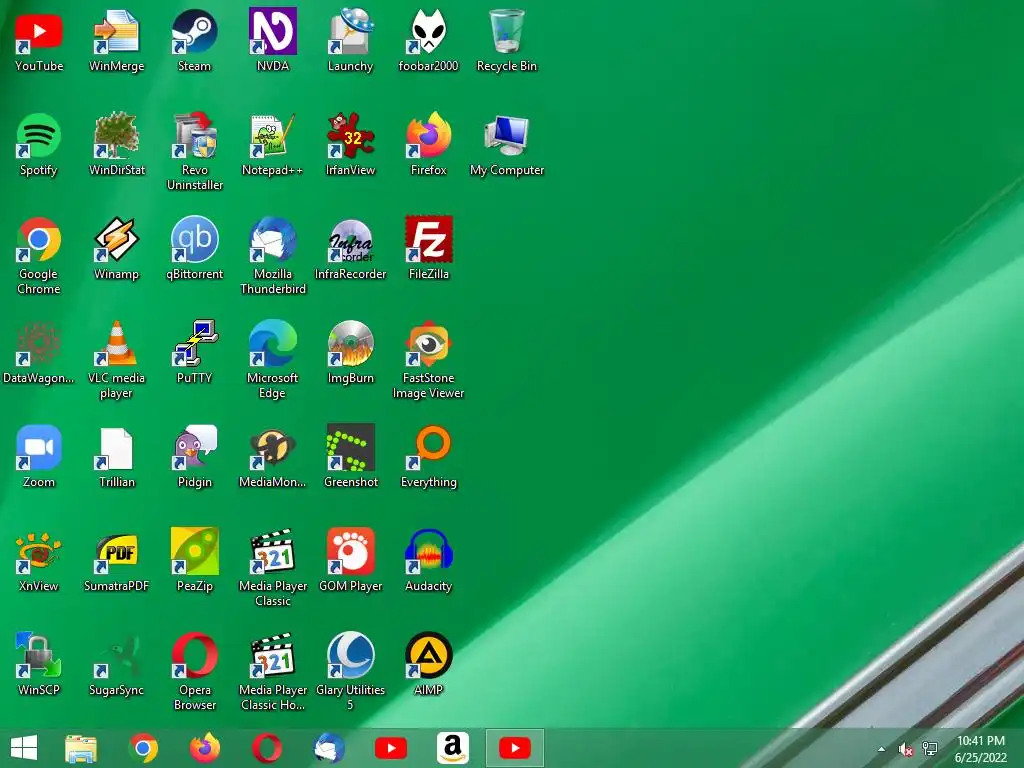Show hidden system tray icons
This screenshot has height=768, width=1024.
point(882,749)
